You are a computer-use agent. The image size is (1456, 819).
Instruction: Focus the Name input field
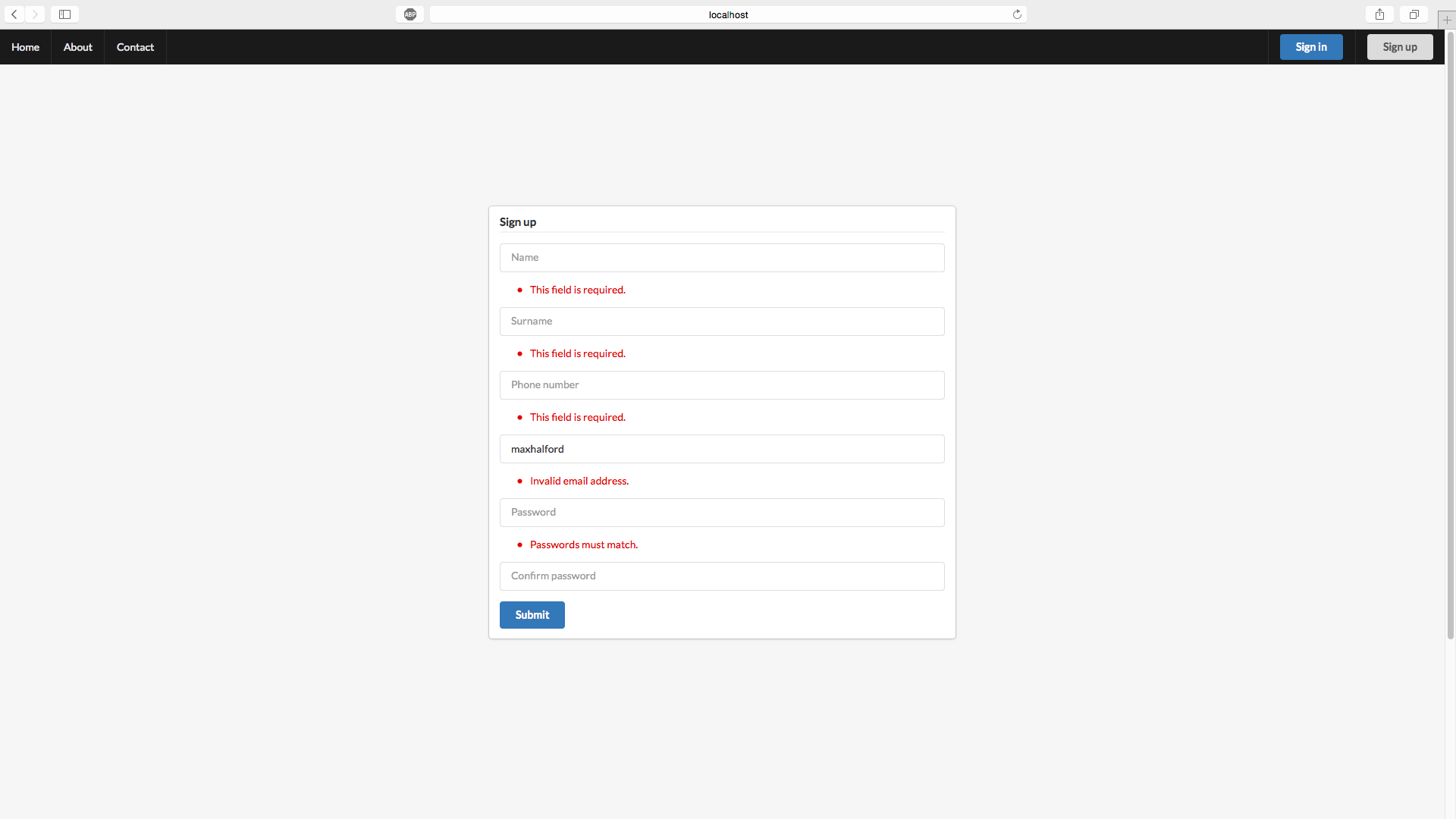click(721, 258)
